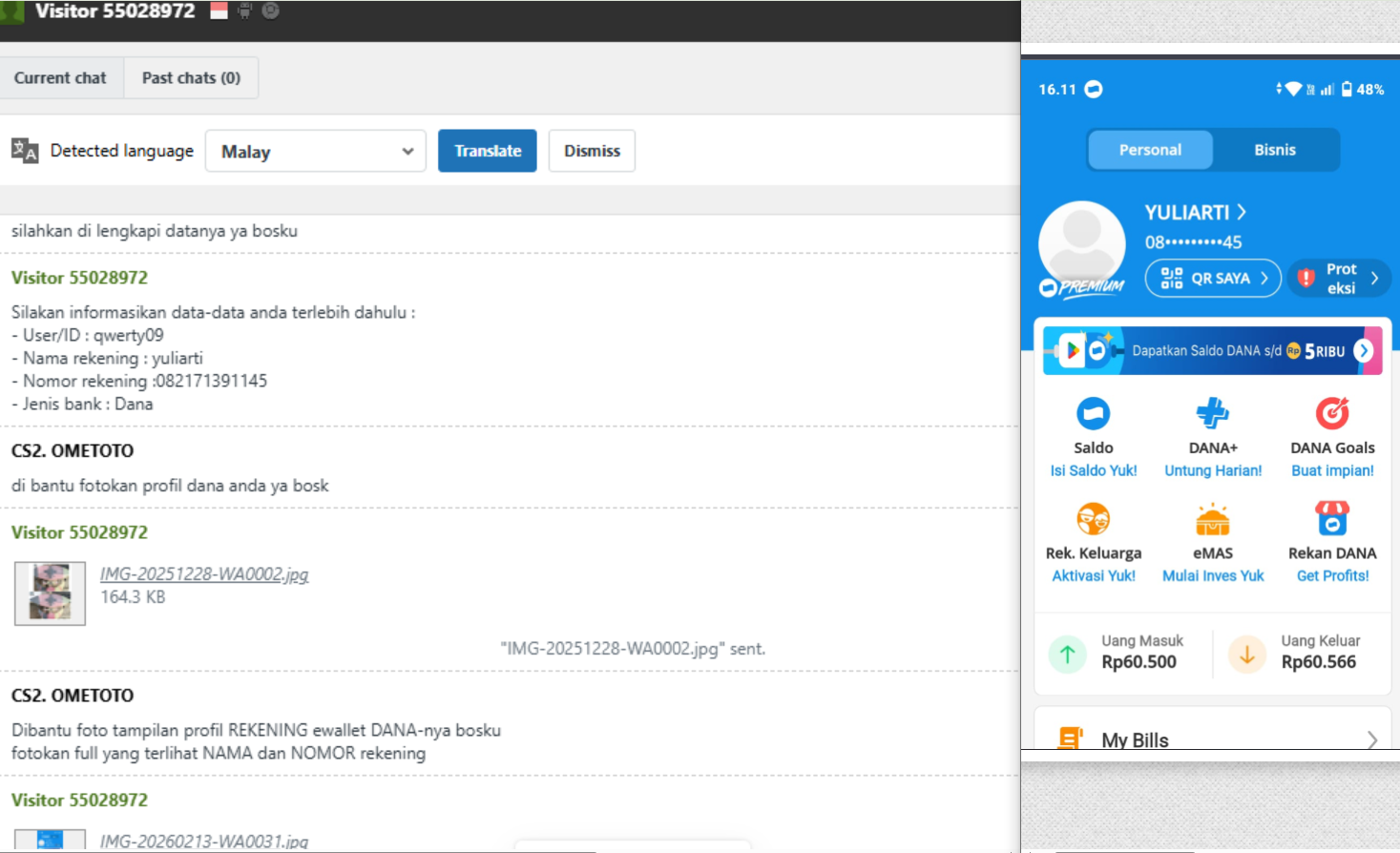The image size is (1400, 853).
Task: Select the Bisnis tab in DANA
Action: 1275,150
